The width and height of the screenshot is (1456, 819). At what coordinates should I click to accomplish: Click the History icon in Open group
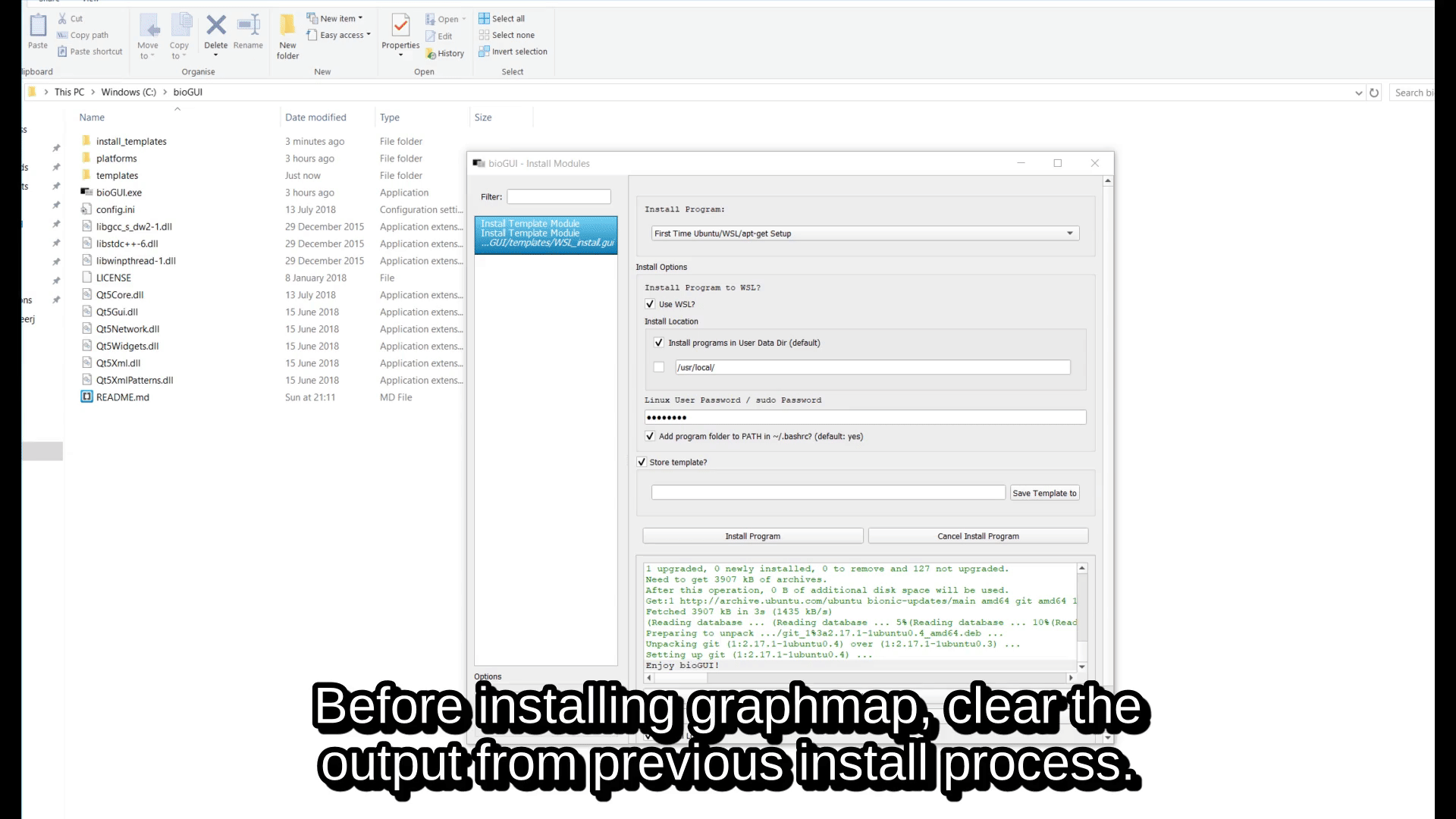(431, 54)
